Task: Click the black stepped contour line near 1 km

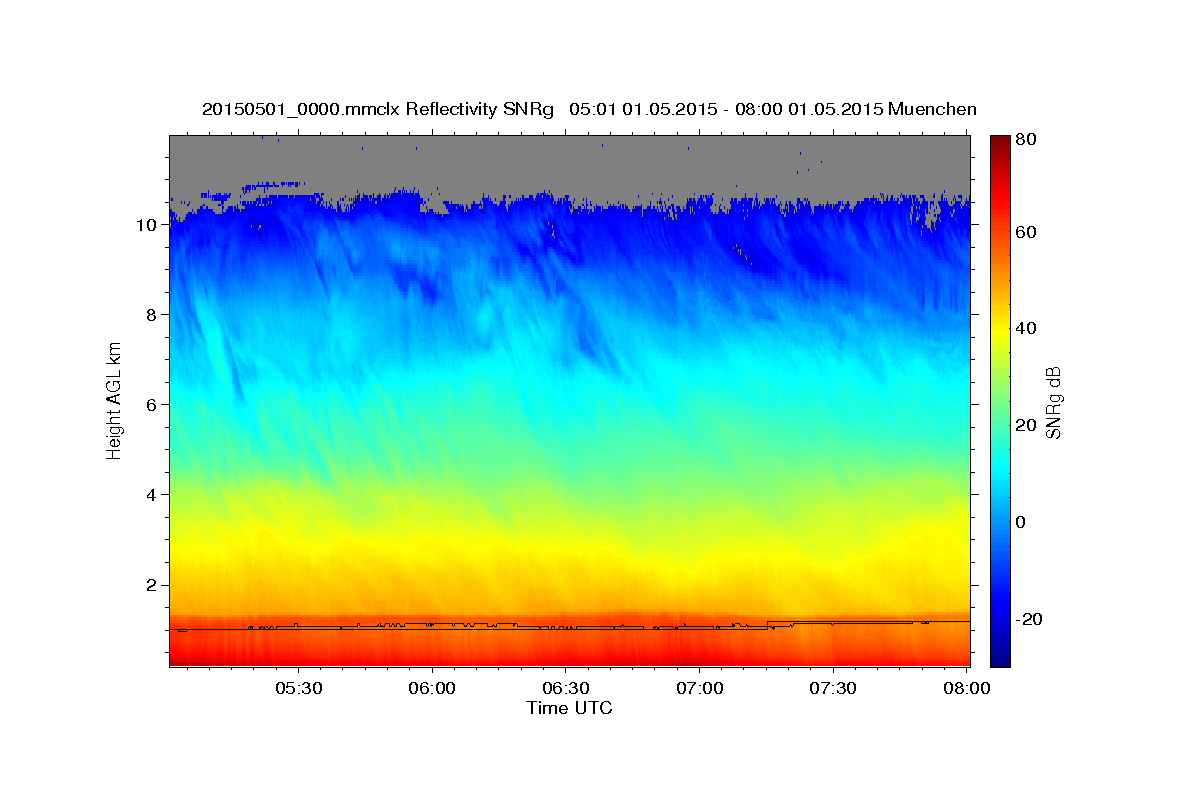Action: pos(570,625)
